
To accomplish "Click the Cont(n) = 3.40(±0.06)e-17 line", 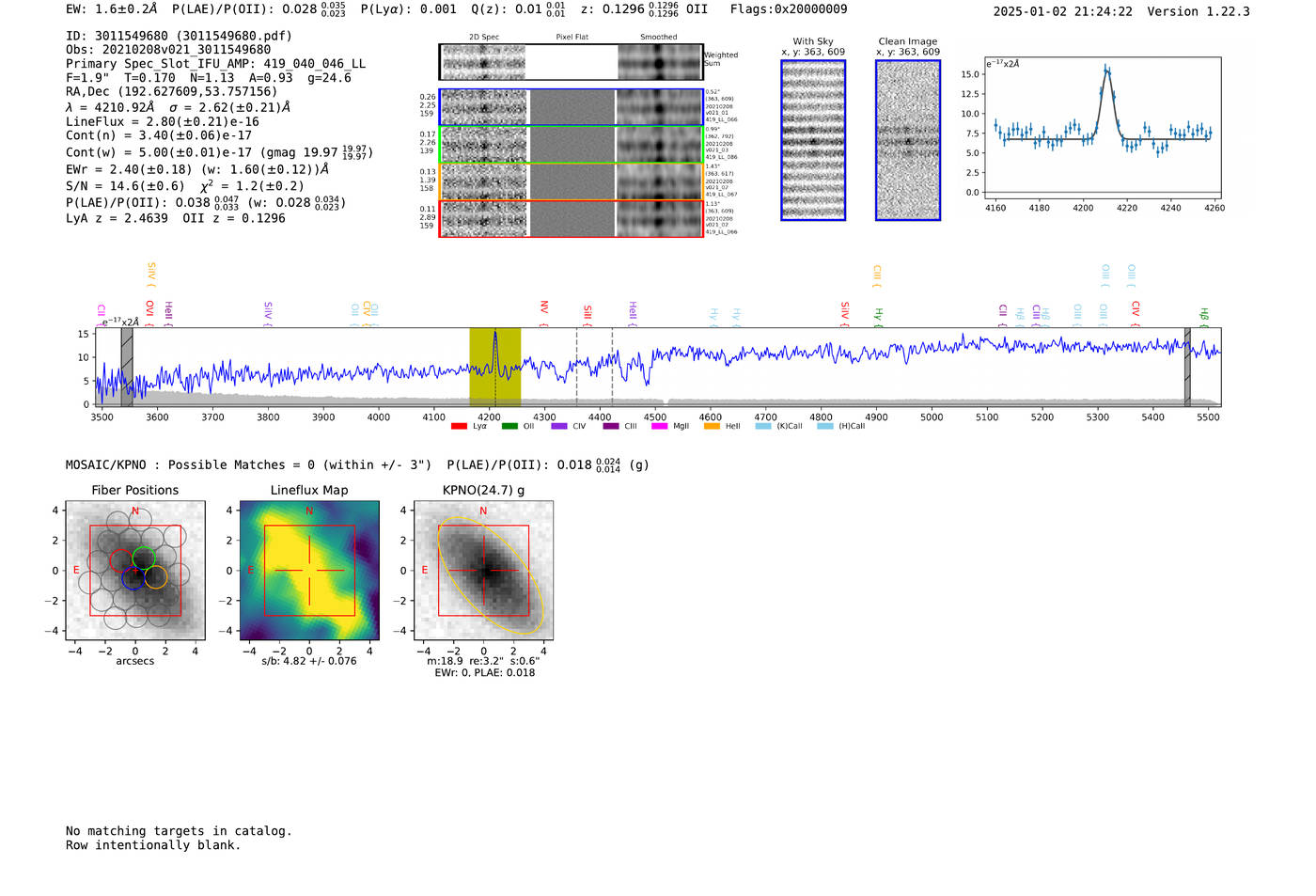I will pyautogui.click(x=159, y=135).
